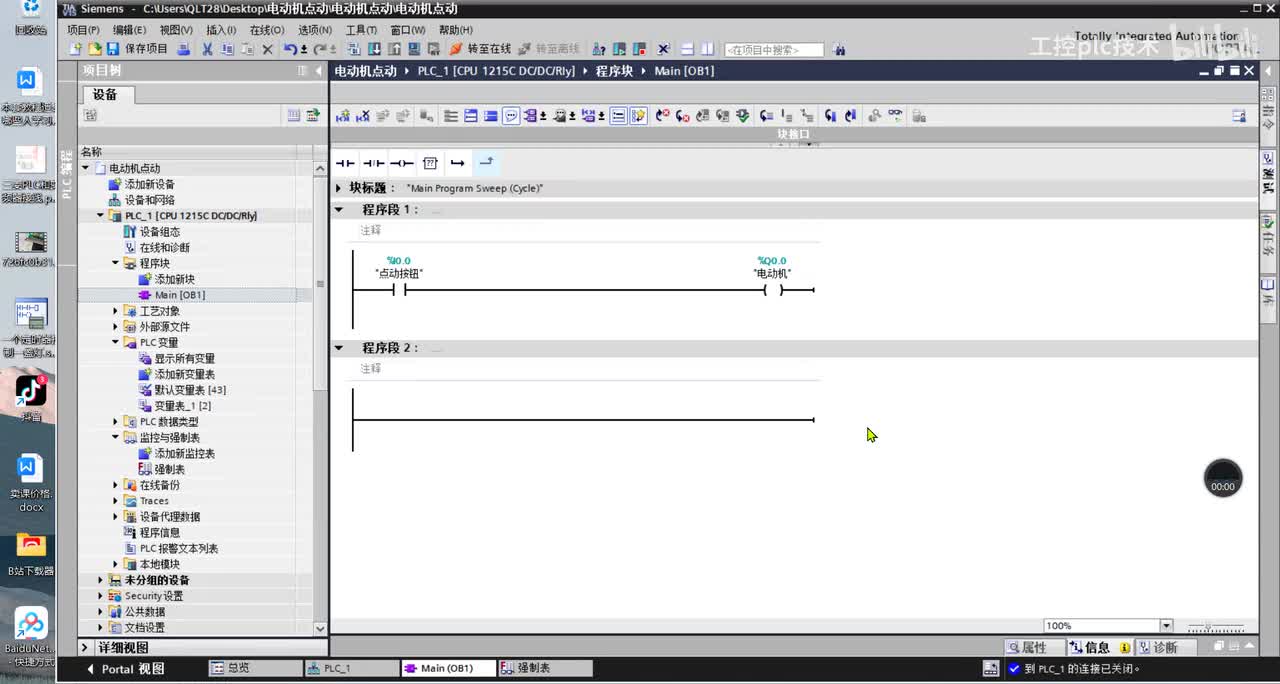This screenshot has width=1280, height=684.
Task: Click the new project icon
Action: pyautogui.click(x=77, y=49)
